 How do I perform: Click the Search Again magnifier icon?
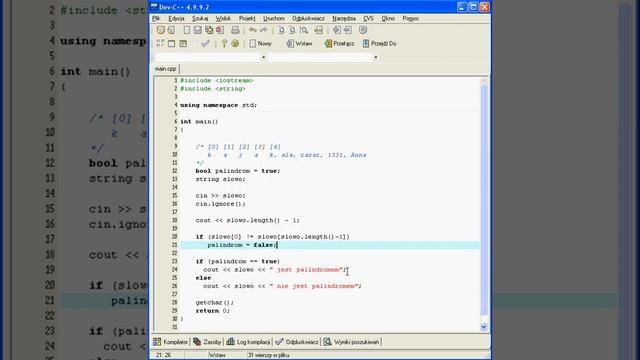click(304, 30)
